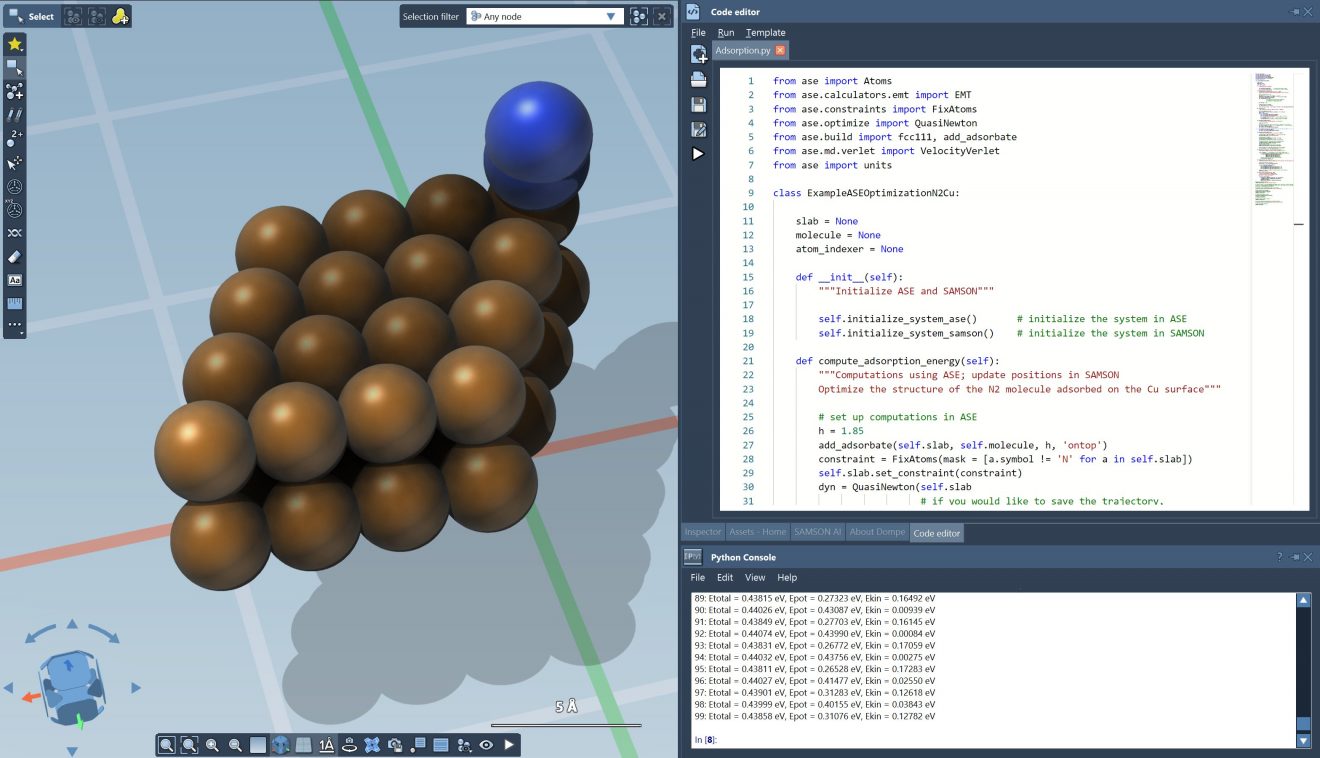Toggle the eye visibility icon in bottom toolbar
Viewport: 1320px width, 758px height.
(x=486, y=745)
